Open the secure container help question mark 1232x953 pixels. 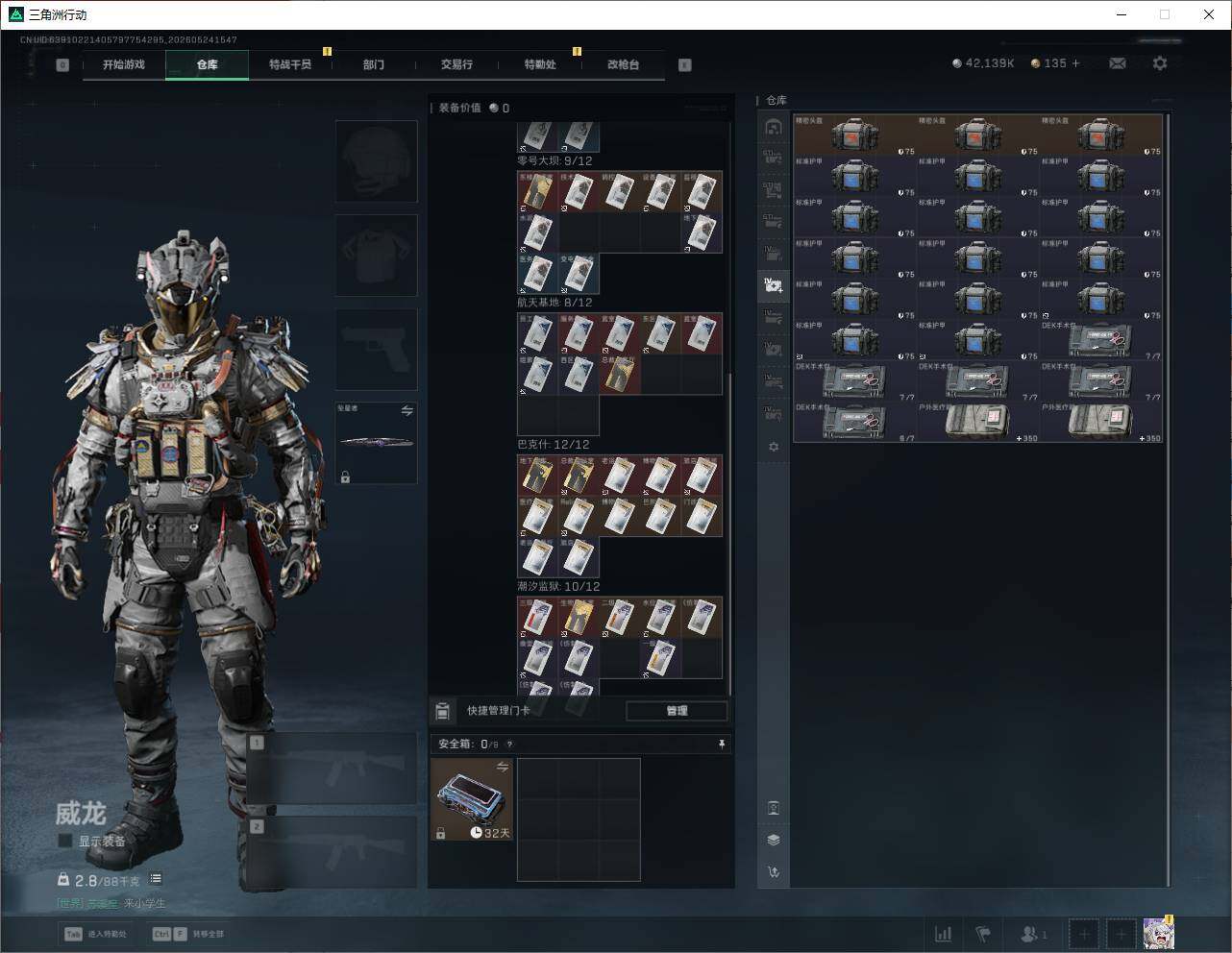[x=509, y=745]
